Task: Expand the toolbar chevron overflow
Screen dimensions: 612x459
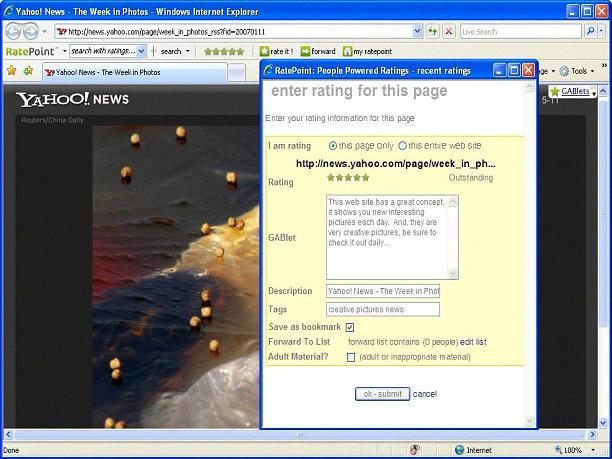Action: [x=604, y=65]
